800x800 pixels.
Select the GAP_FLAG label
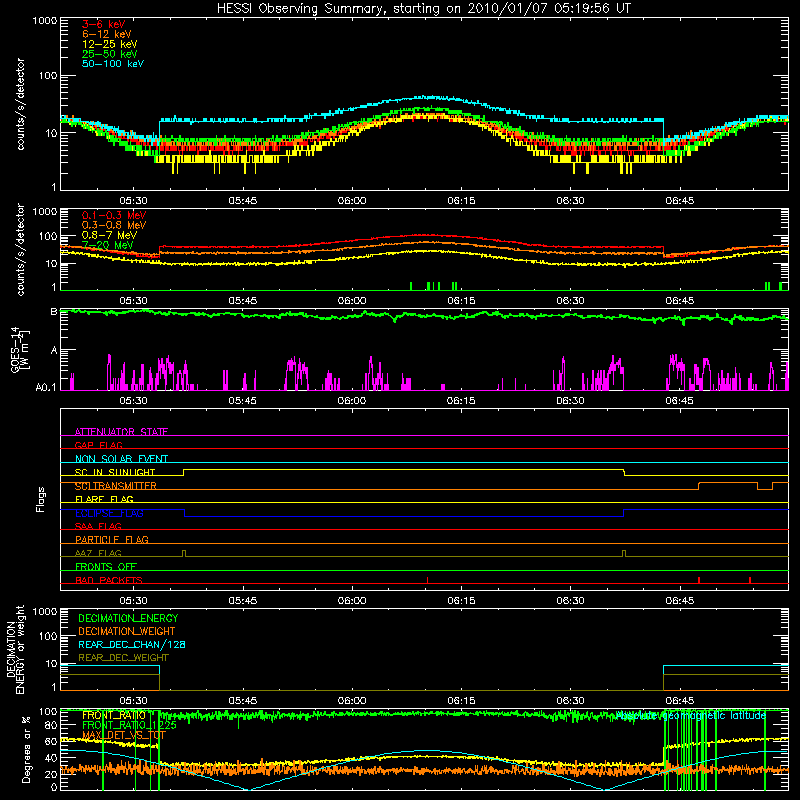pos(98,445)
